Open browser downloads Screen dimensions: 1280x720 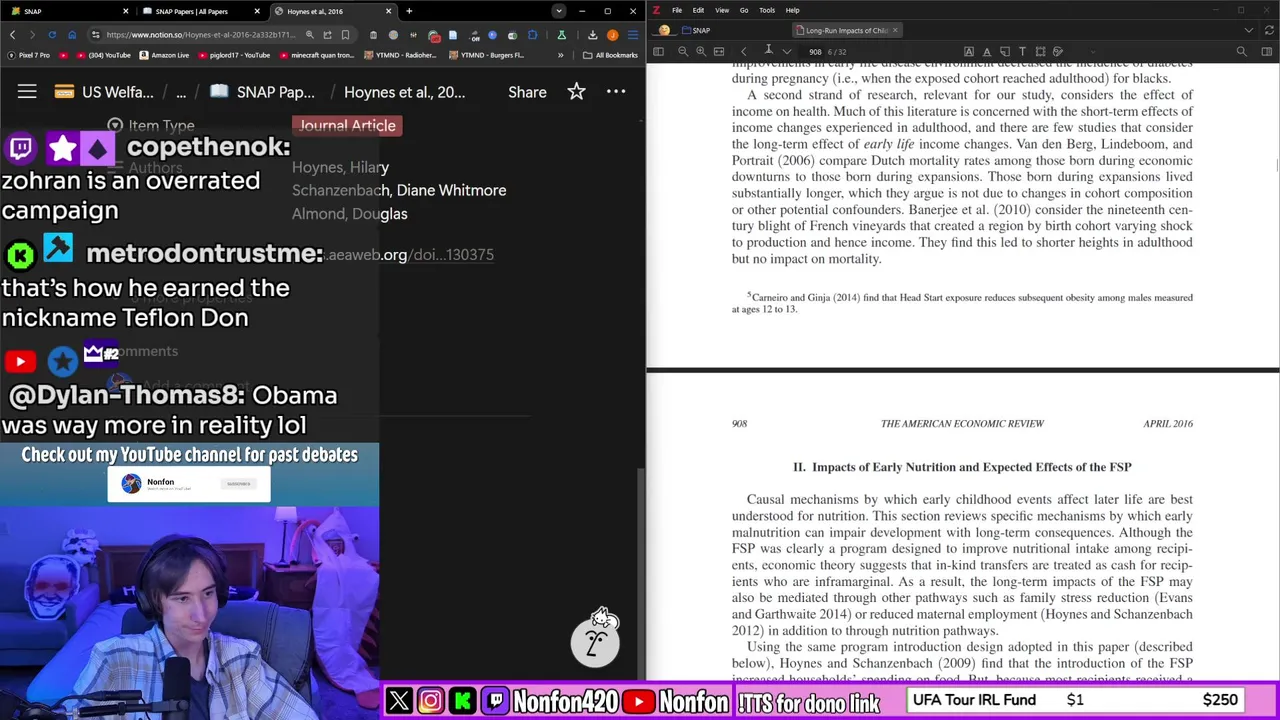[592, 35]
